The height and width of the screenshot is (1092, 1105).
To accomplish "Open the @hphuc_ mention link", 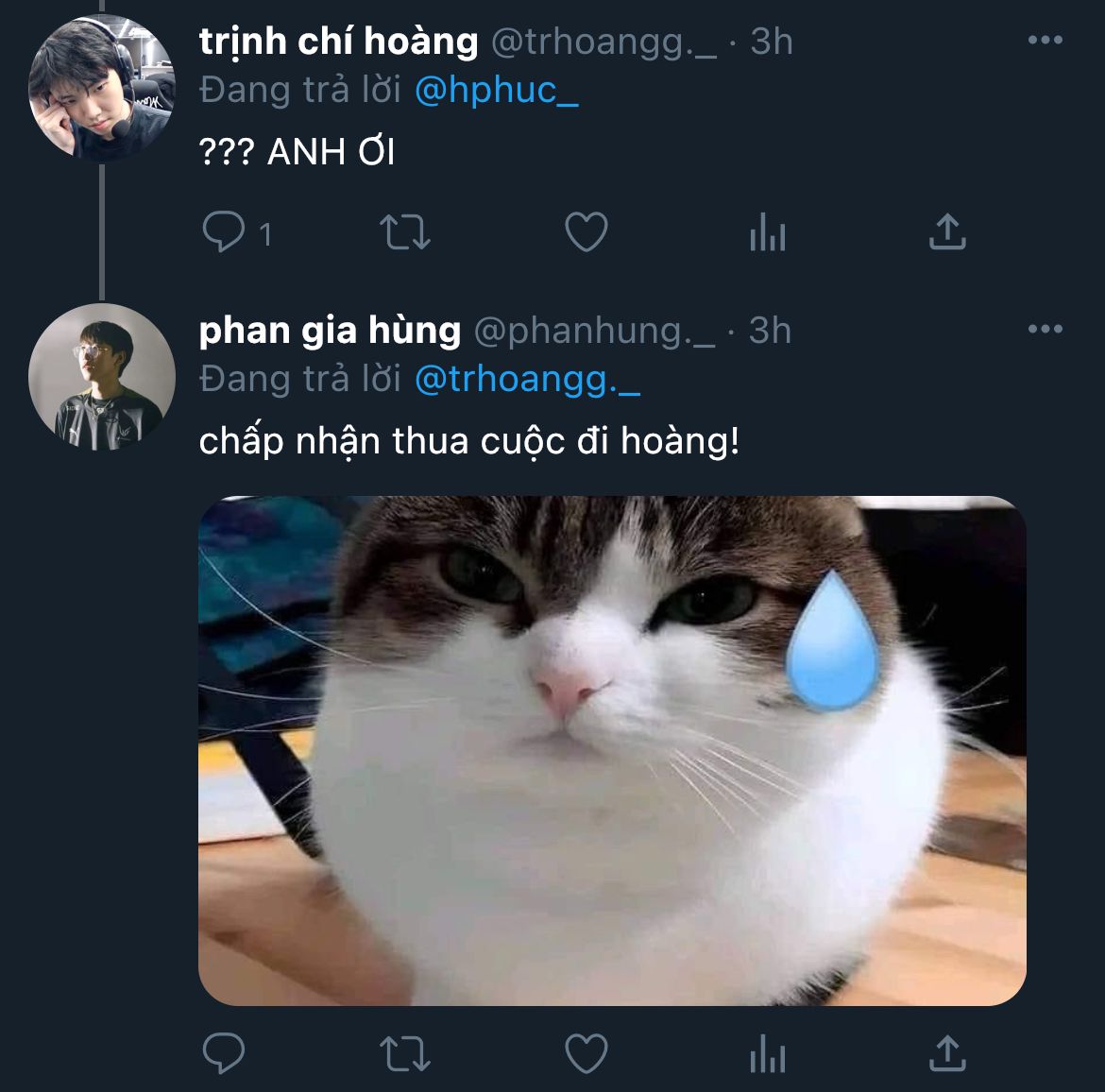I will 496,91.
